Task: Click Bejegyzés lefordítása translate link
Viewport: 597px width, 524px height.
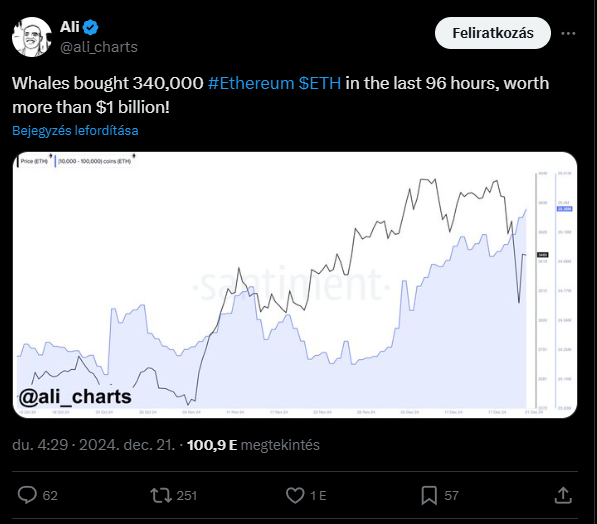Action: tap(75, 131)
